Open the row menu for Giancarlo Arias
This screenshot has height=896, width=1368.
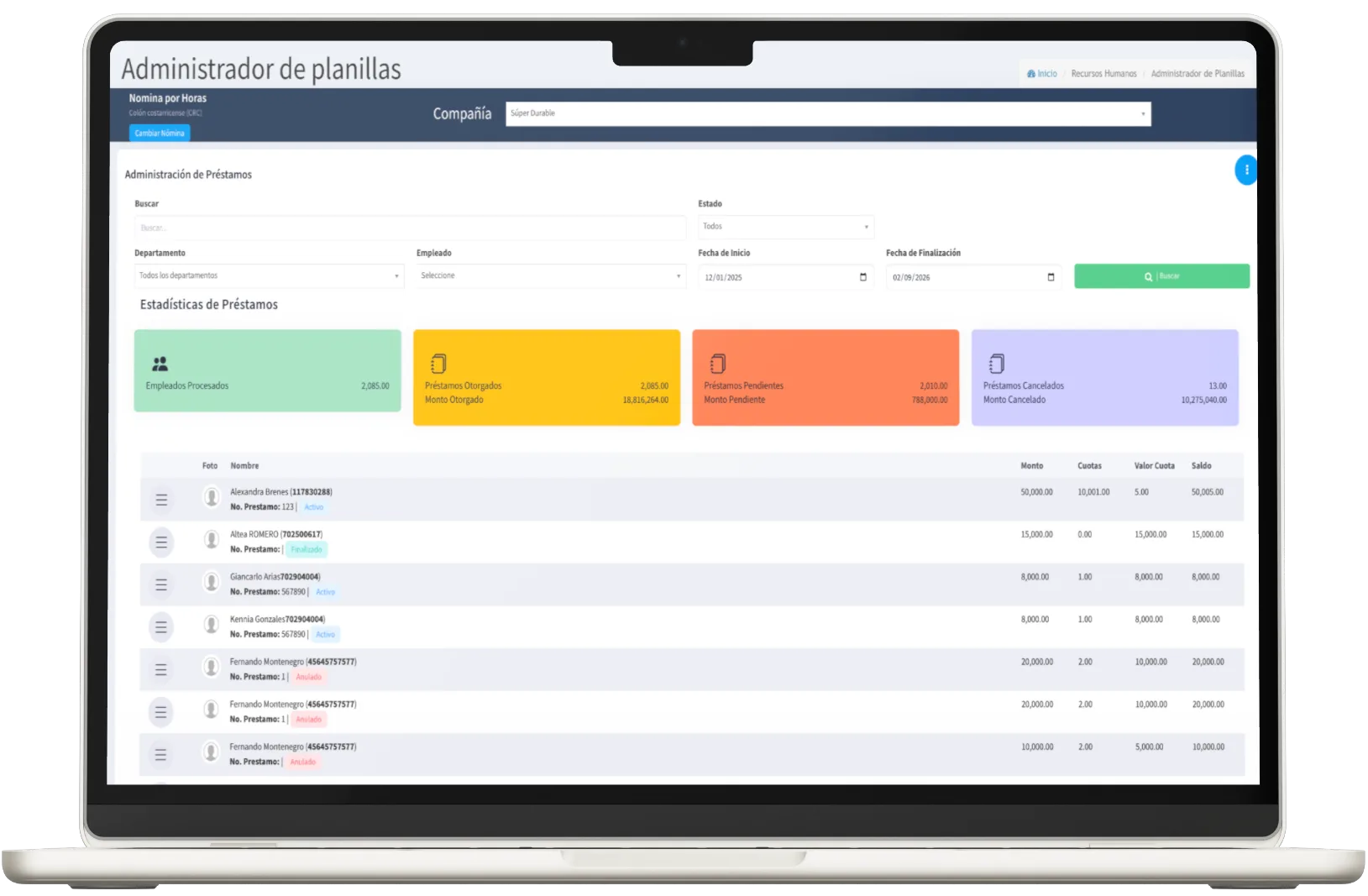click(161, 584)
